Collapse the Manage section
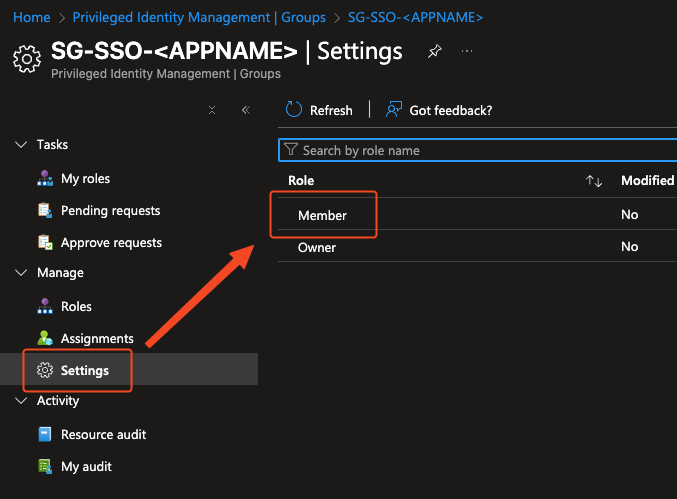Image resolution: width=677 pixels, height=499 pixels. tap(21, 273)
